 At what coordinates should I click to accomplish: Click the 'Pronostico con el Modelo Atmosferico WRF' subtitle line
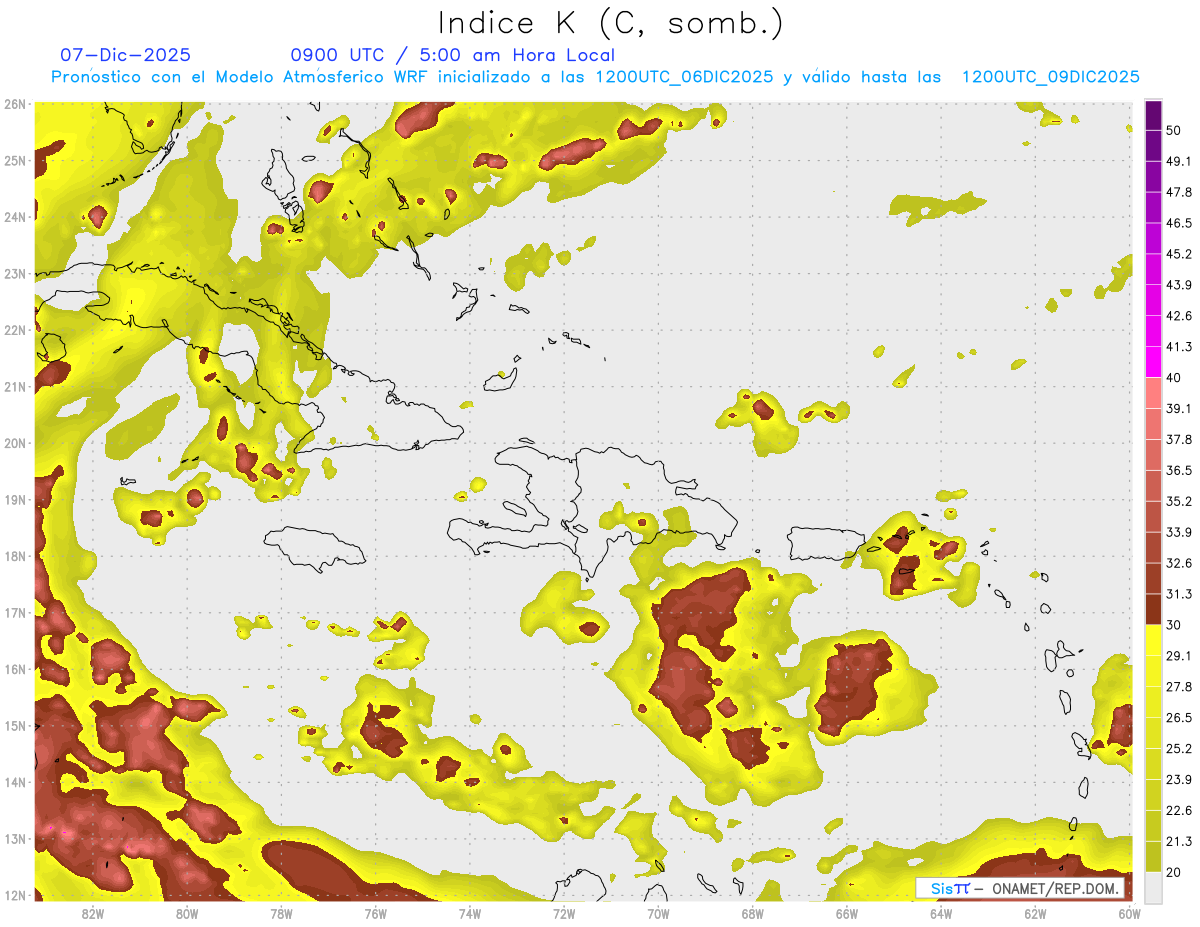595,77
